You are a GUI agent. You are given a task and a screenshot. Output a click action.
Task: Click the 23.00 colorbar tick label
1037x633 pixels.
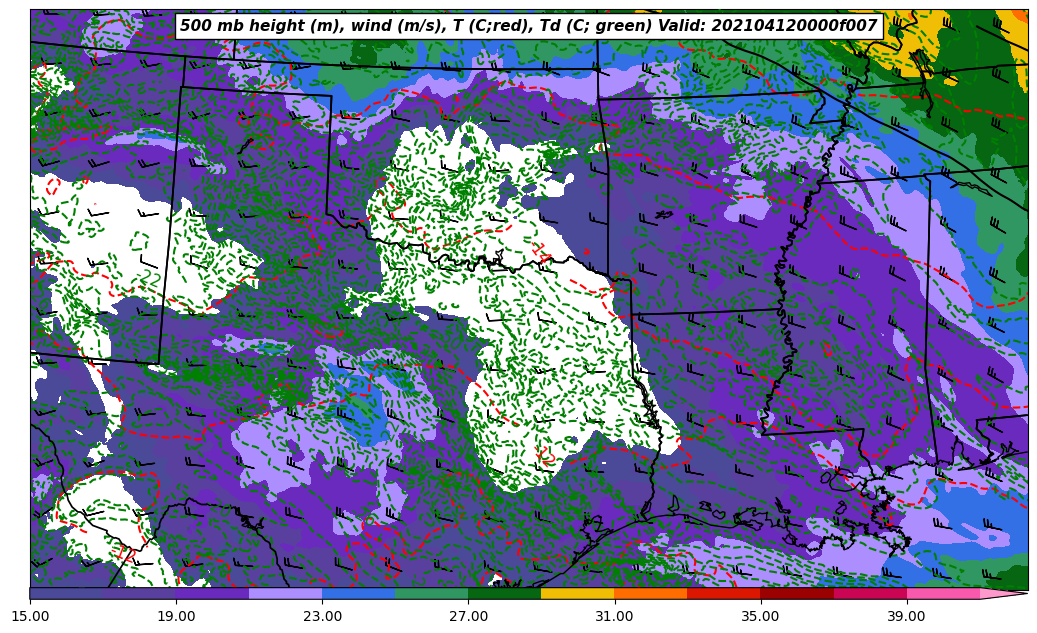click(322, 616)
